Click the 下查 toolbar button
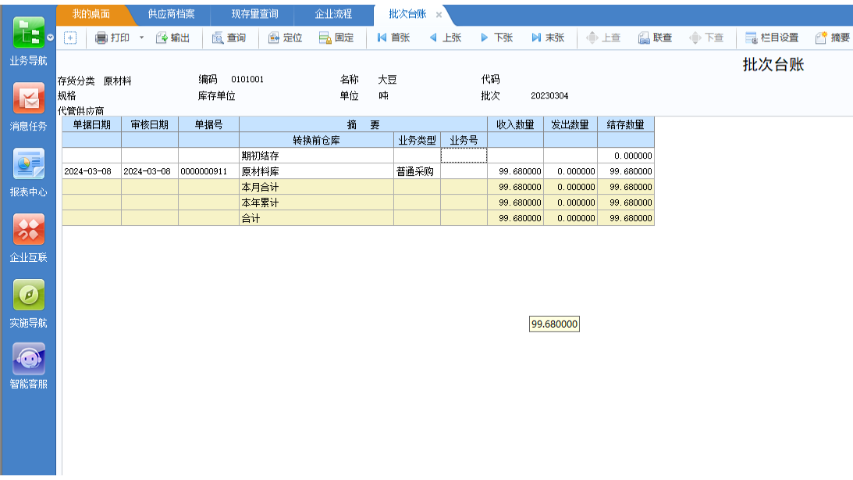Viewport: 853px width, 480px height. pyautogui.click(x=706, y=38)
